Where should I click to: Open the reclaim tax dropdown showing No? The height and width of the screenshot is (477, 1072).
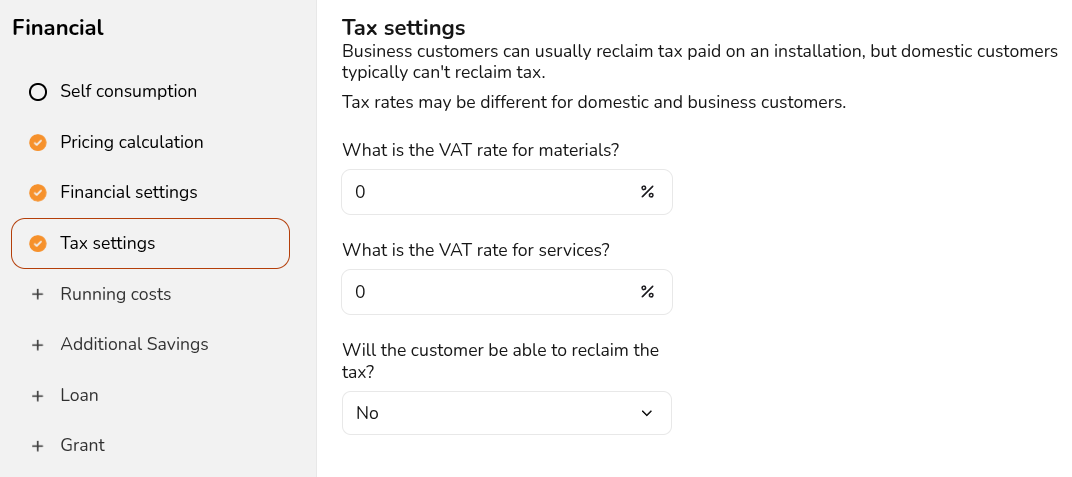coord(507,413)
